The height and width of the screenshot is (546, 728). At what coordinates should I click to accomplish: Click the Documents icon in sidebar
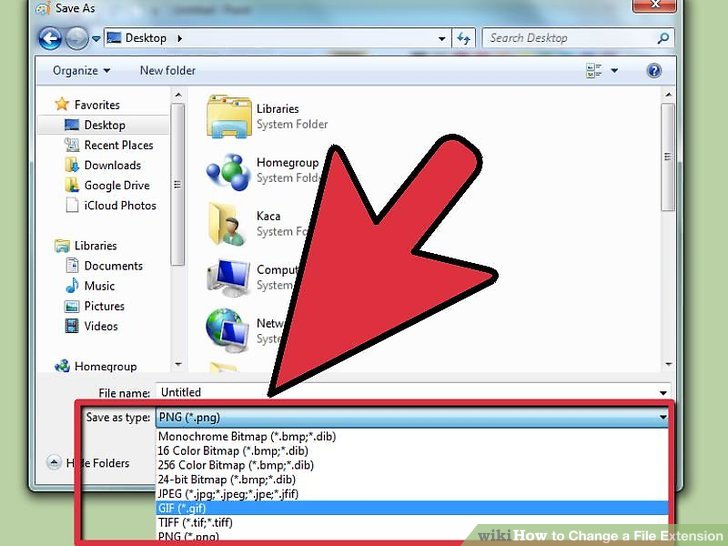(x=72, y=266)
